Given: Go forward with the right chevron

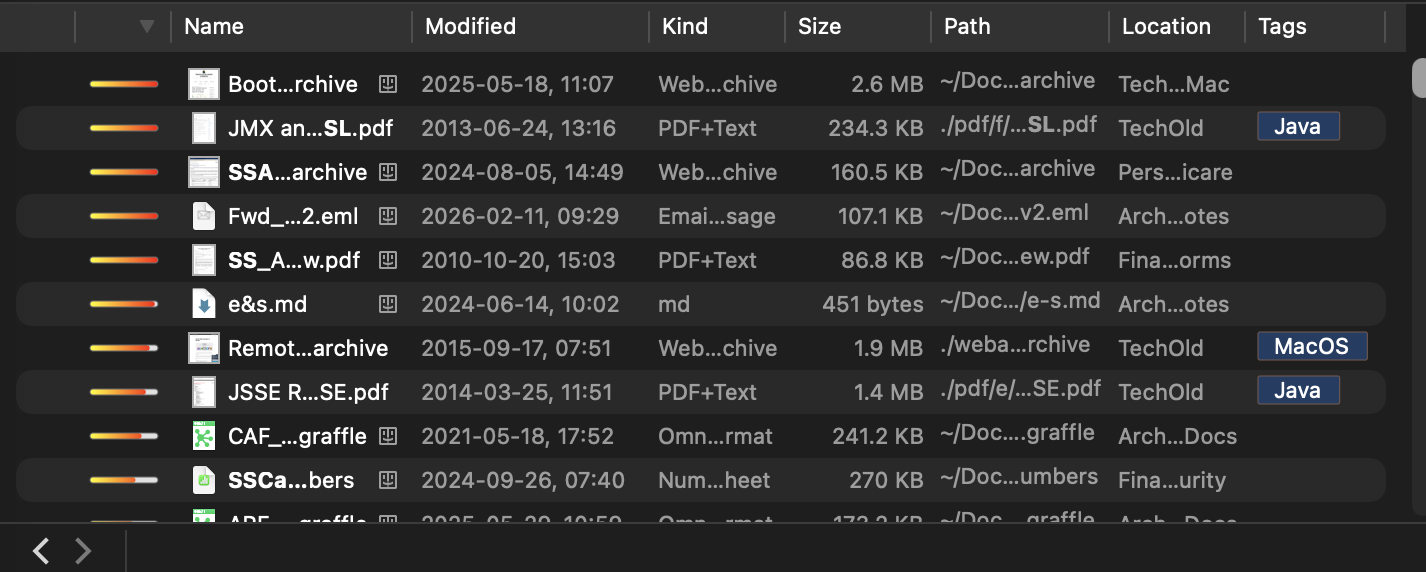Looking at the screenshot, I should pos(84,550).
